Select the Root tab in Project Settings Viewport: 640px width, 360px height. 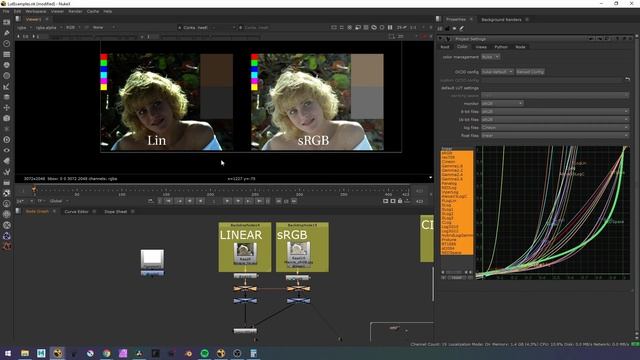445,47
